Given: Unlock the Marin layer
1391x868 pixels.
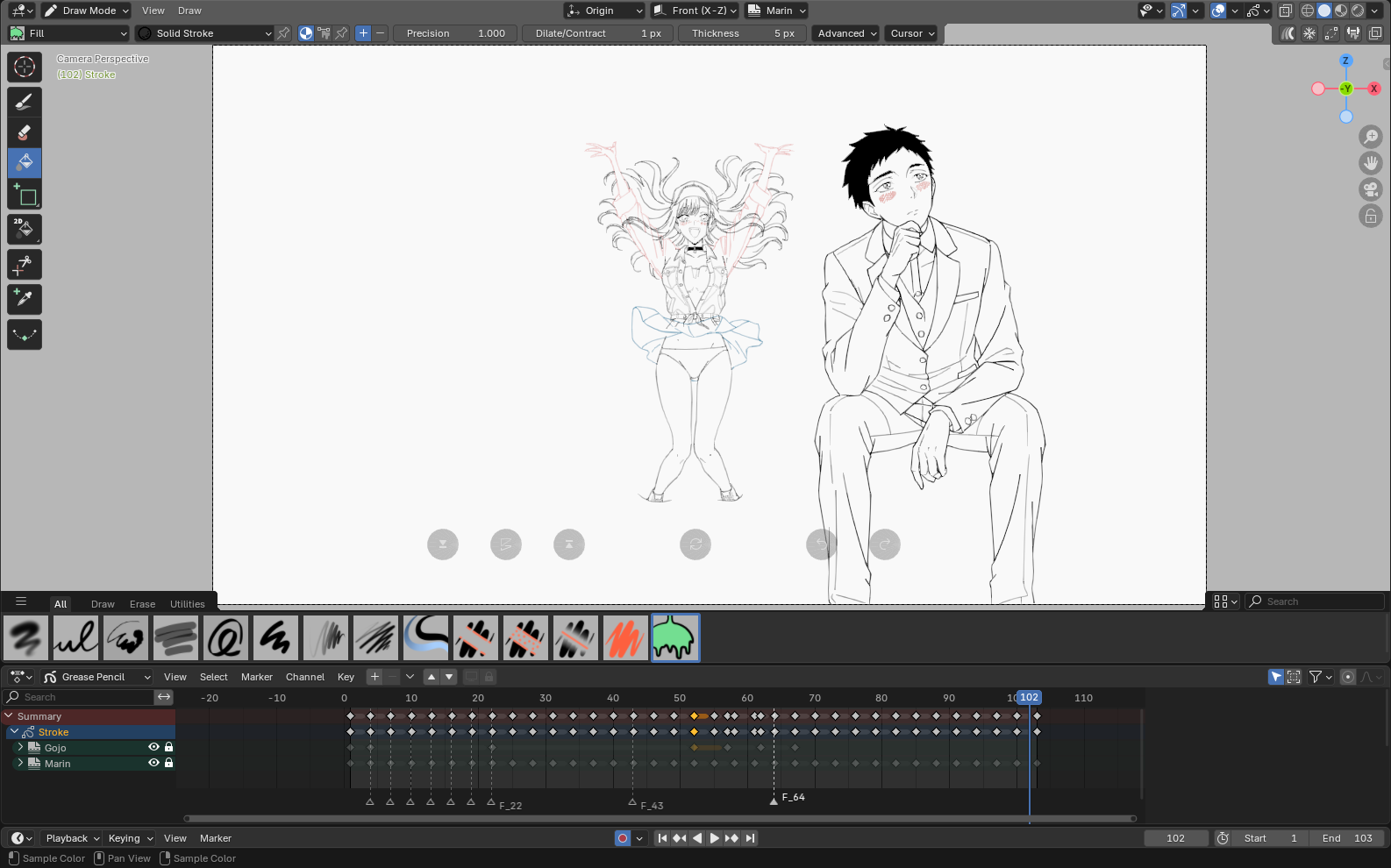Looking at the screenshot, I should (169, 763).
